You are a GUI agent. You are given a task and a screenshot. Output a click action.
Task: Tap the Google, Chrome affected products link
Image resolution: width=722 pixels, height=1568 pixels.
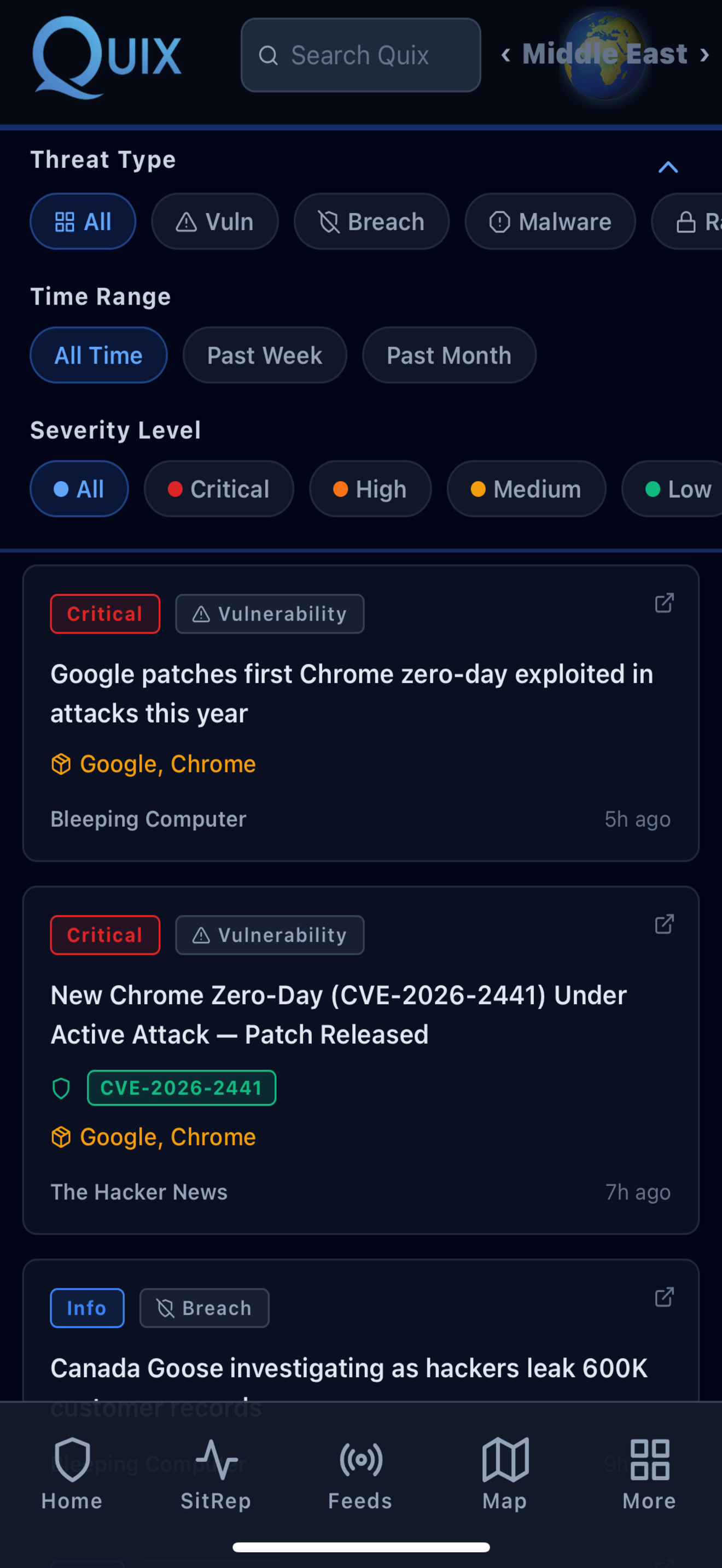pos(166,1137)
